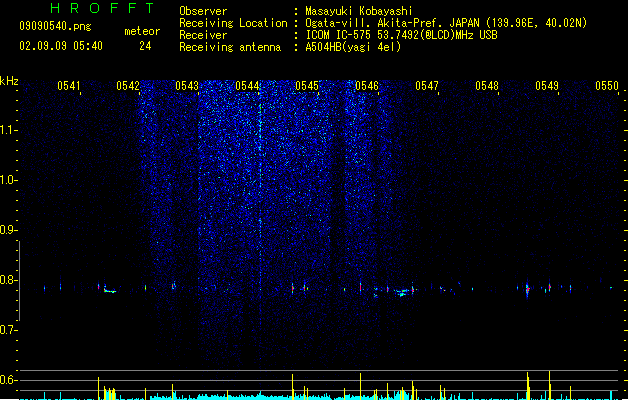Click the 0549 time marker

[x=547, y=85]
